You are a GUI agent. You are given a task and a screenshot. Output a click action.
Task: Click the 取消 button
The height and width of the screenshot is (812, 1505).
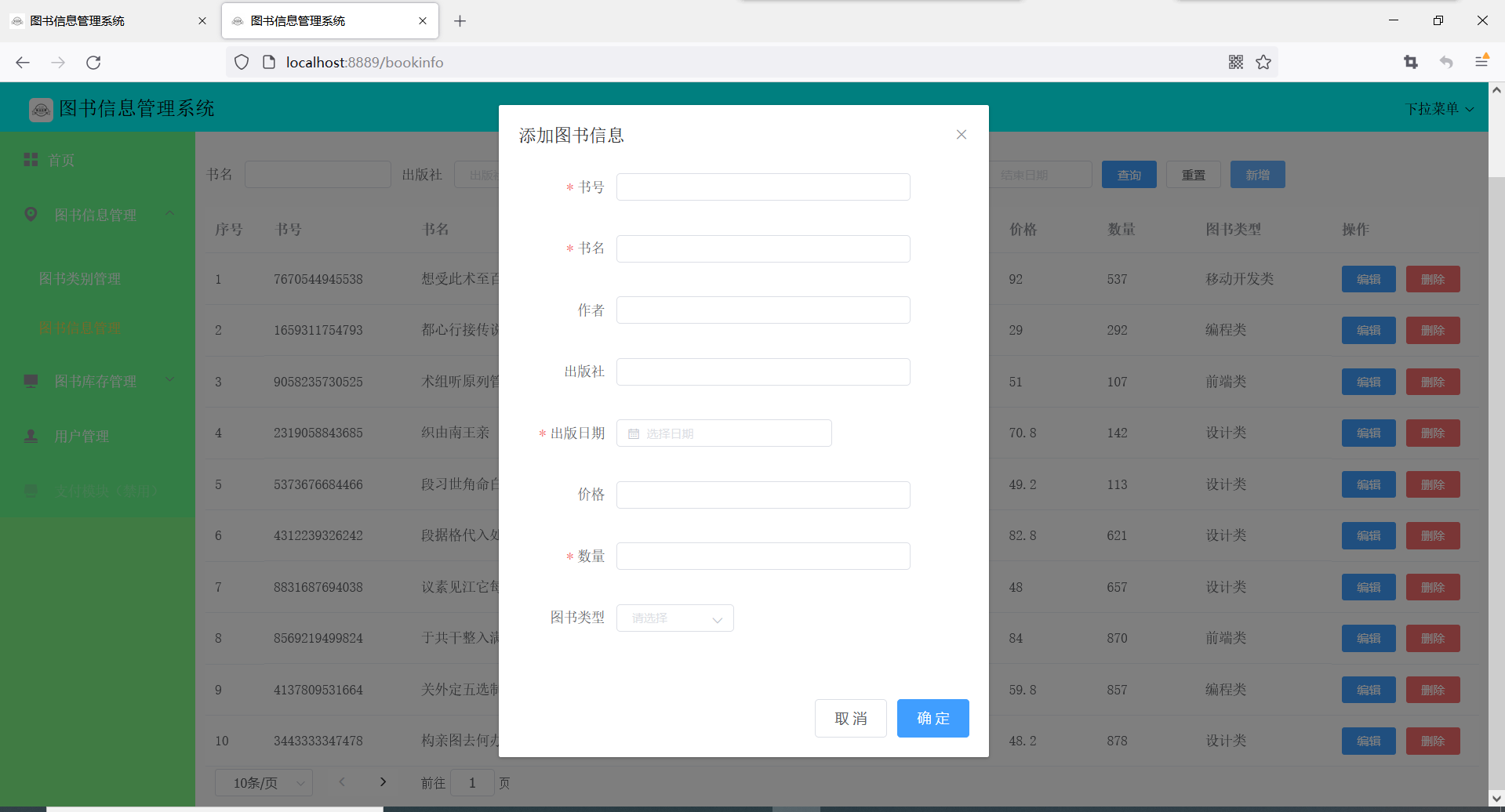pos(851,719)
